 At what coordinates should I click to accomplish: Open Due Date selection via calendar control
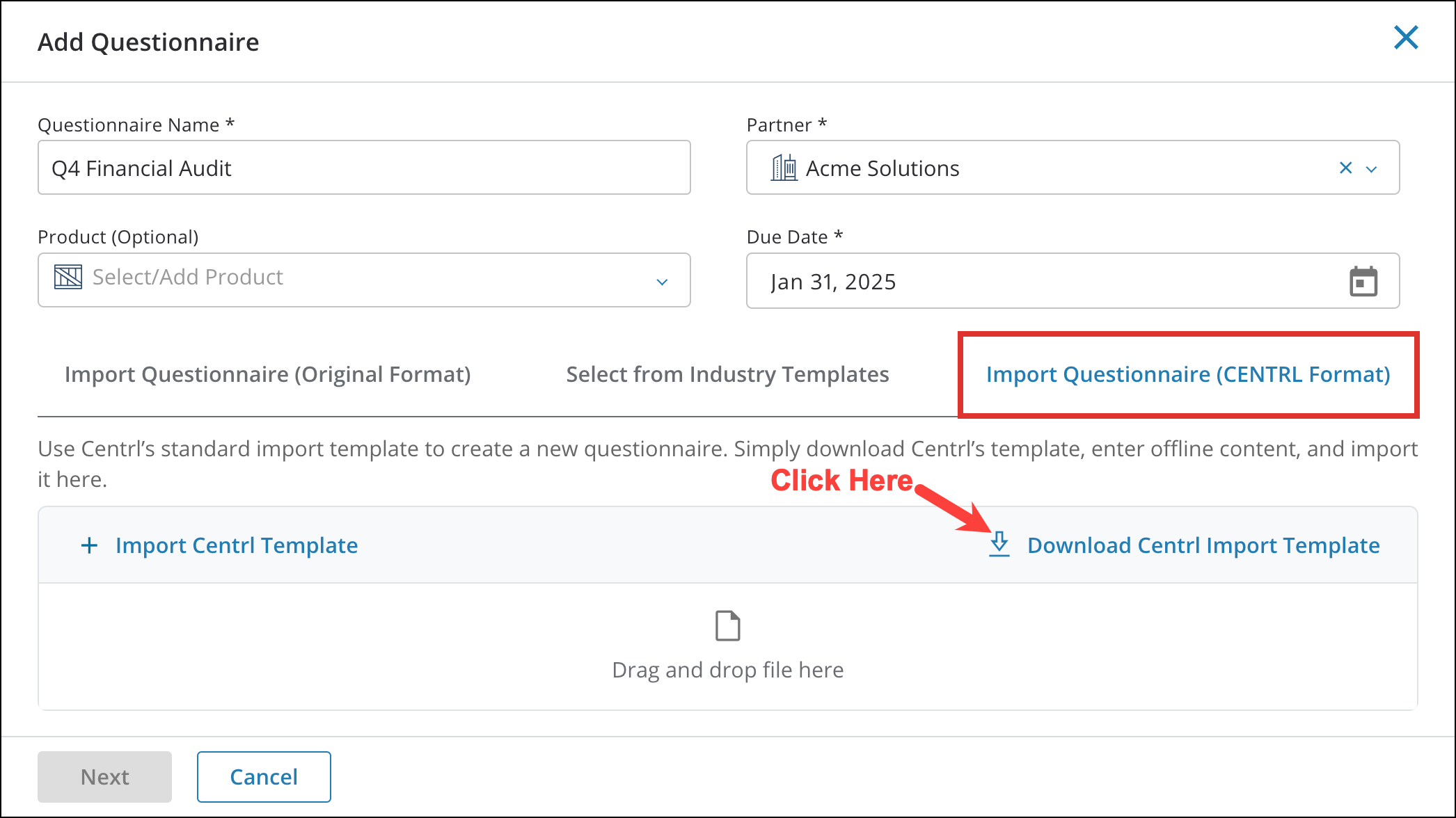click(x=1363, y=281)
